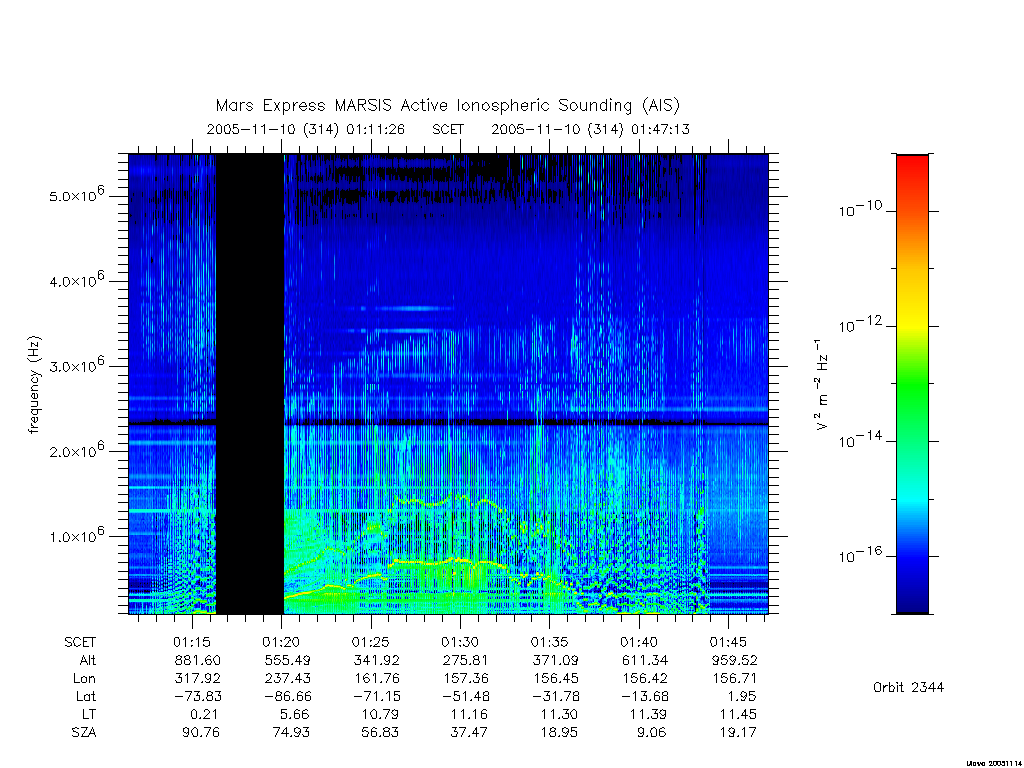Click altitude value 341.92

pyautogui.click(x=377, y=660)
